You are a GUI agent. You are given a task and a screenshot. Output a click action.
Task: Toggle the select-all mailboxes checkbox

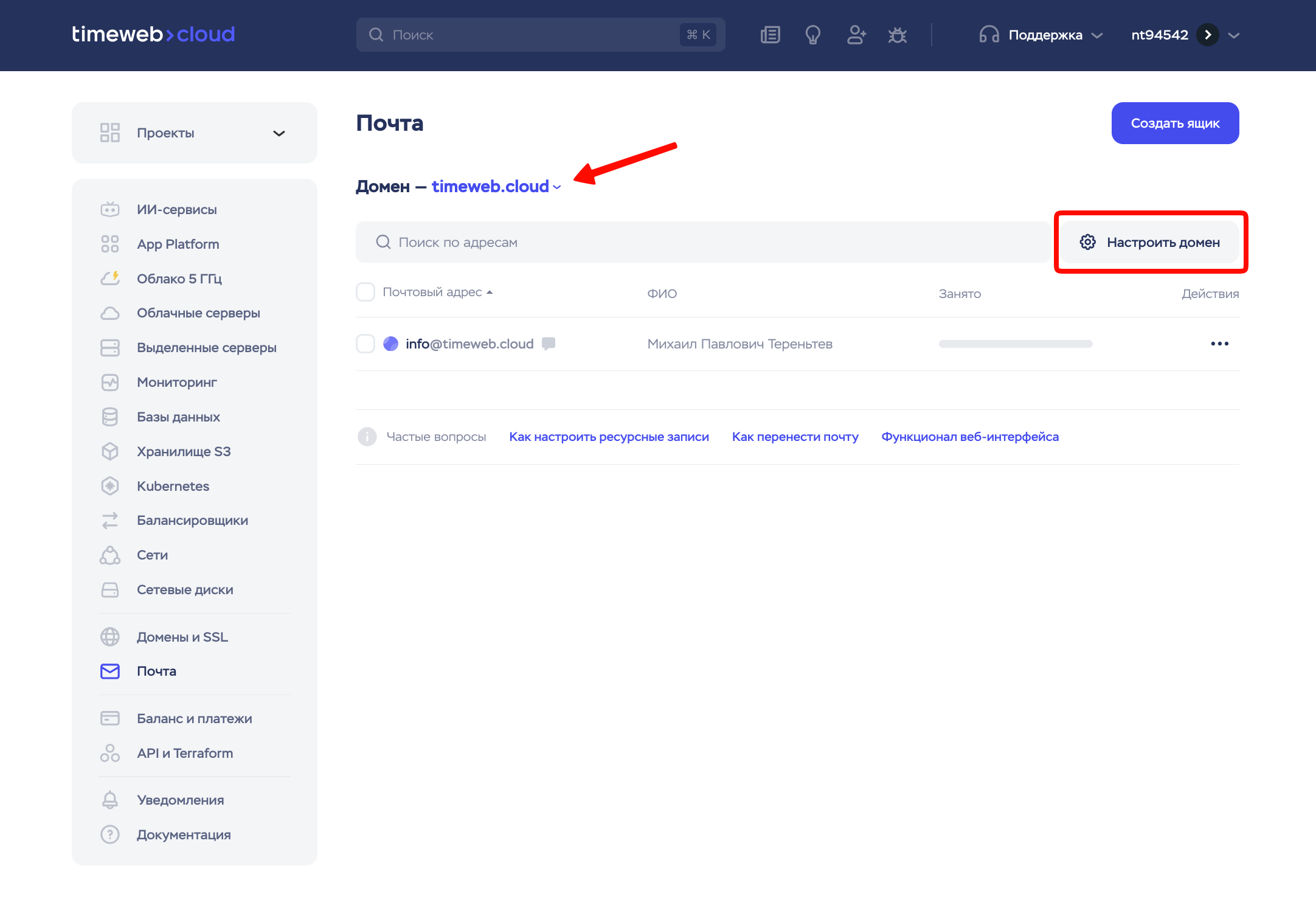pos(365,292)
